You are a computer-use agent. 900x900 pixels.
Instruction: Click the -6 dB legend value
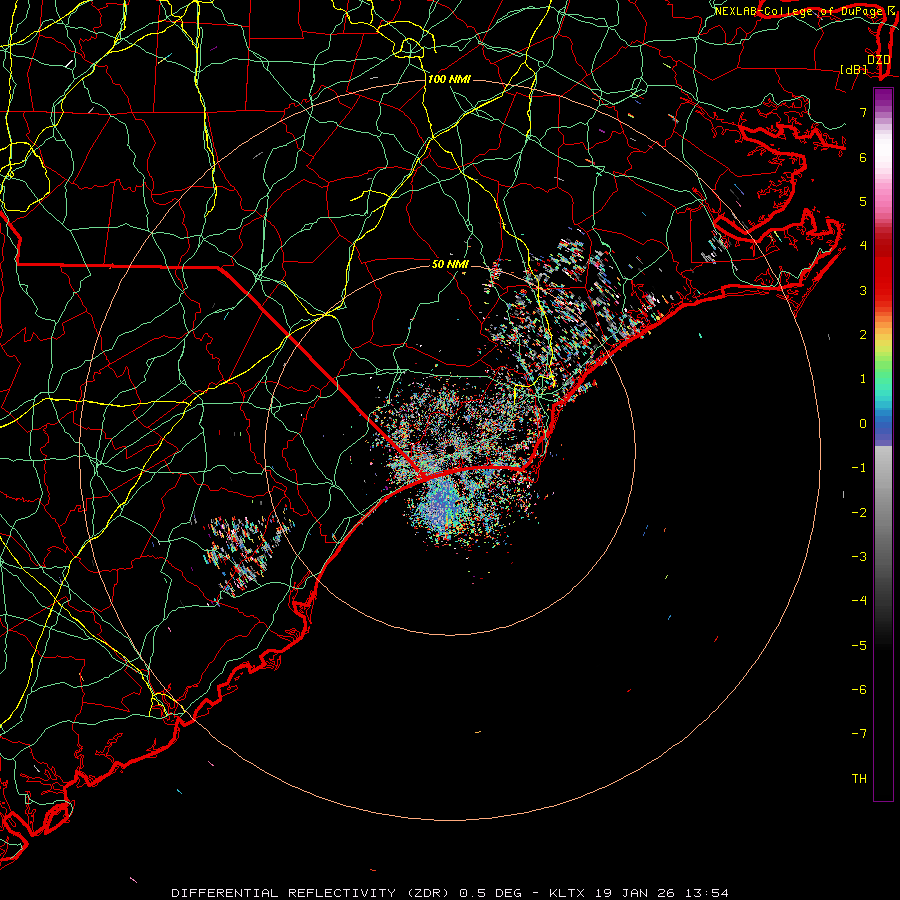(859, 690)
